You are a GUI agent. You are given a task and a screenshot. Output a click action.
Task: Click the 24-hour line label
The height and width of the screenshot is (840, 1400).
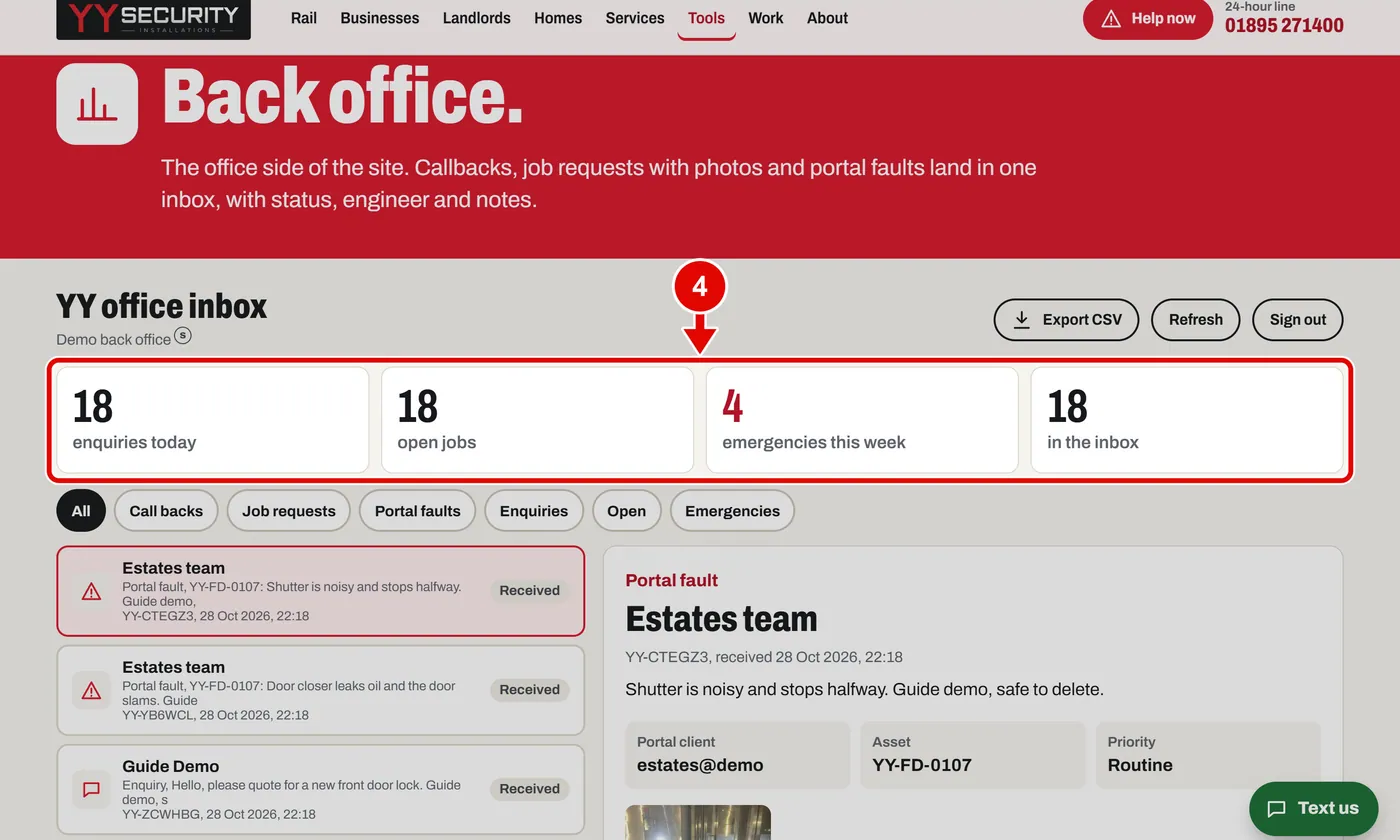(x=1260, y=6)
